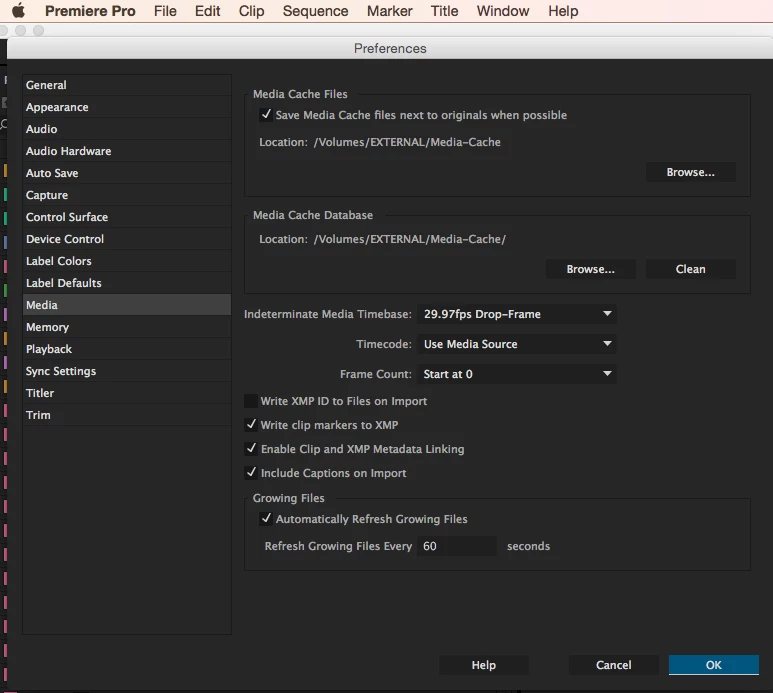Image resolution: width=773 pixels, height=693 pixels.
Task: Open Indeterminate Media Timebase dropdown
Action: pos(517,314)
